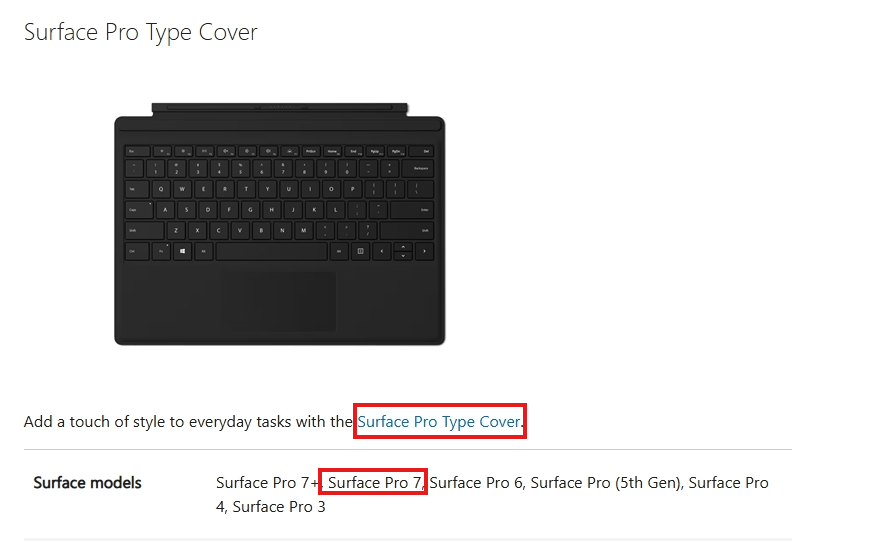Click the Q key in the keyboard image
This screenshot has height=541, width=893.
(161, 189)
